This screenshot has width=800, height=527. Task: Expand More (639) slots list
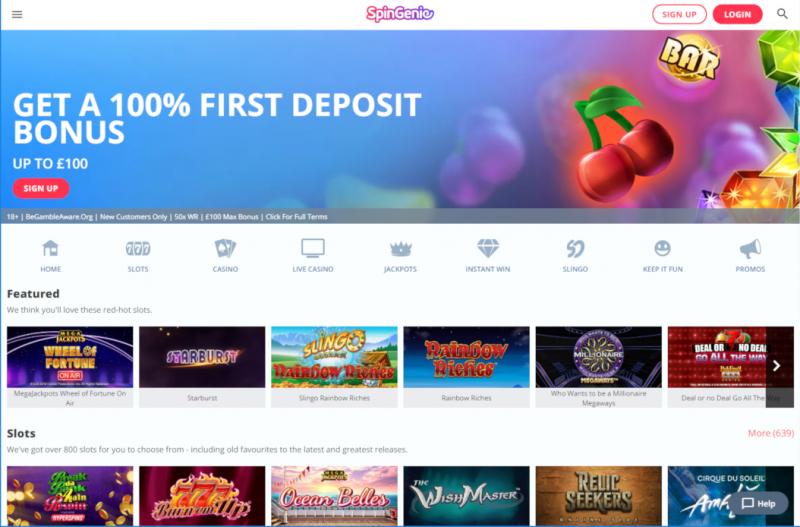pyautogui.click(x=770, y=433)
